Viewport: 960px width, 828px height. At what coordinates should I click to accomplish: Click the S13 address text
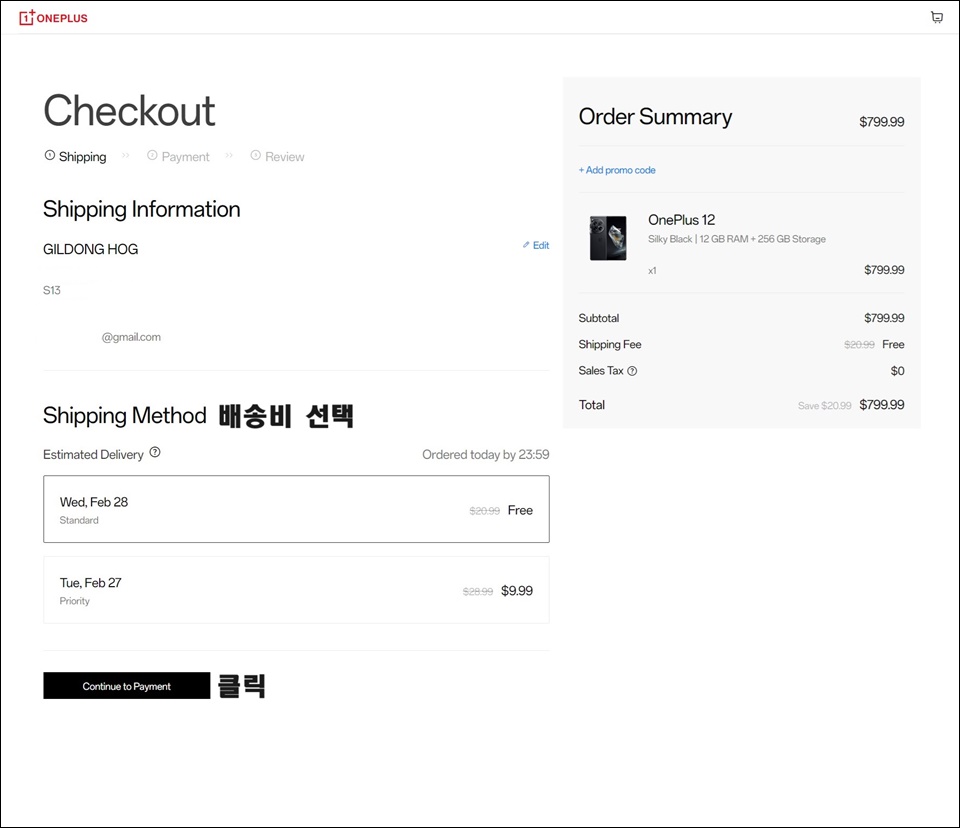point(51,290)
